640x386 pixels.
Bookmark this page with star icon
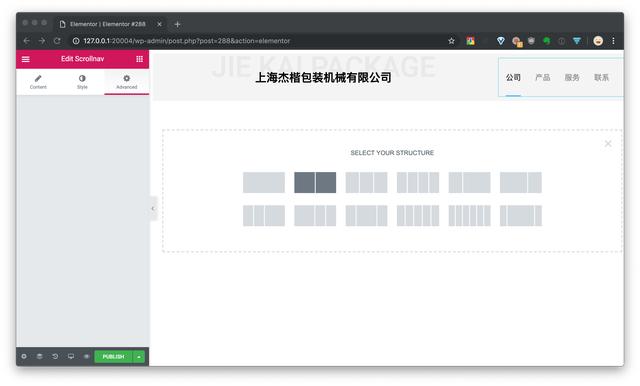point(451,41)
